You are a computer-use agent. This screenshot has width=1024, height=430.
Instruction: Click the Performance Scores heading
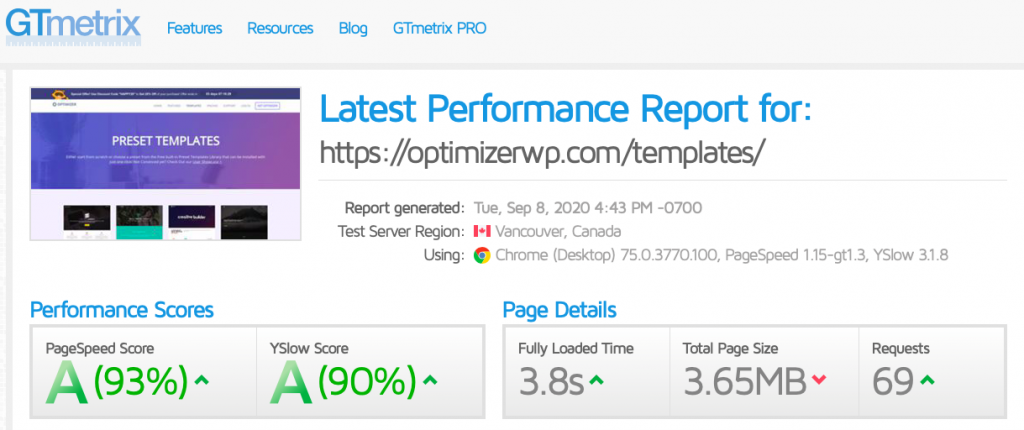coord(122,310)
